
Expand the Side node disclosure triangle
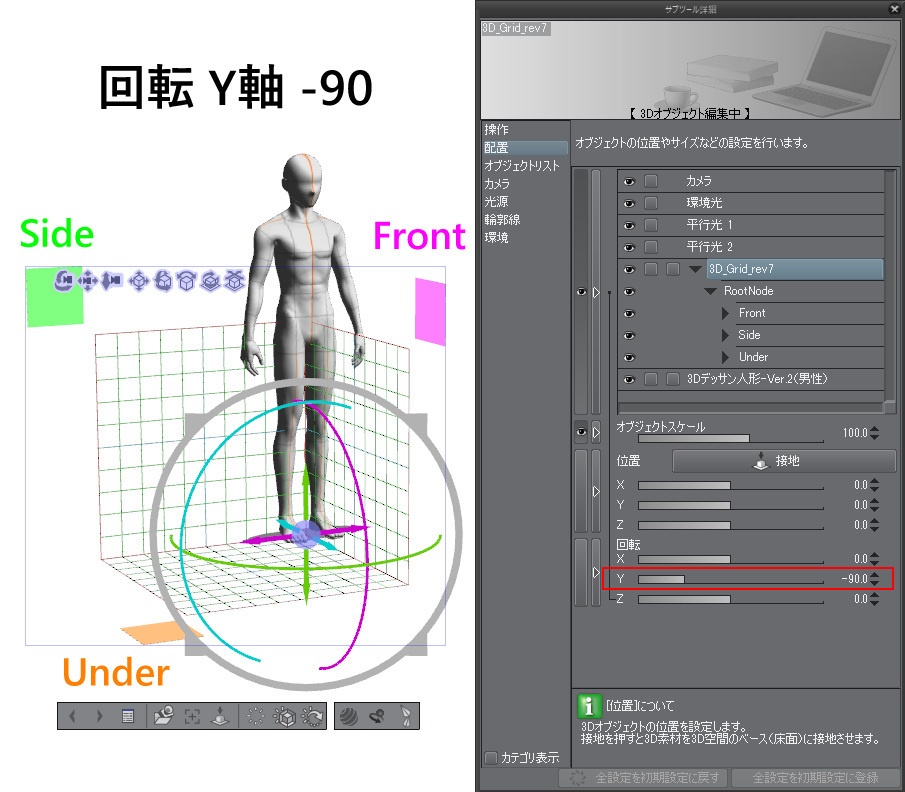pyautogui.click(x=724, y=335)
